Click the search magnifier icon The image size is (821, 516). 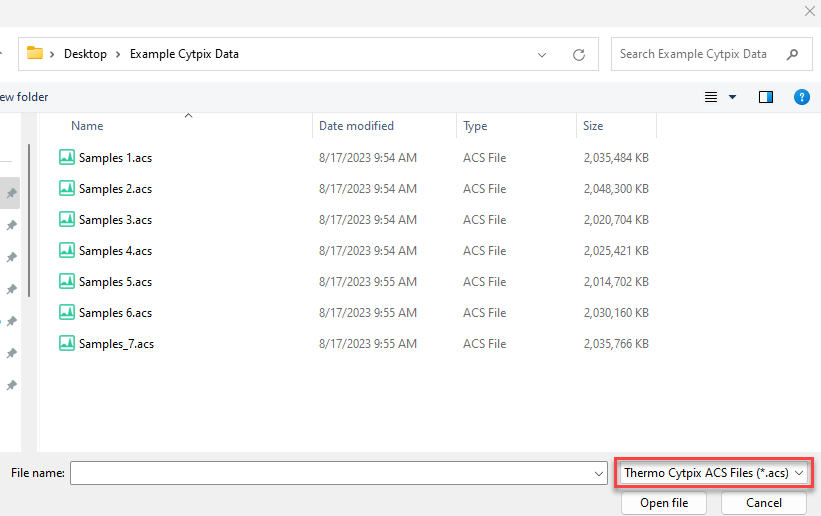pyautogui.click(x=792, y=54)
